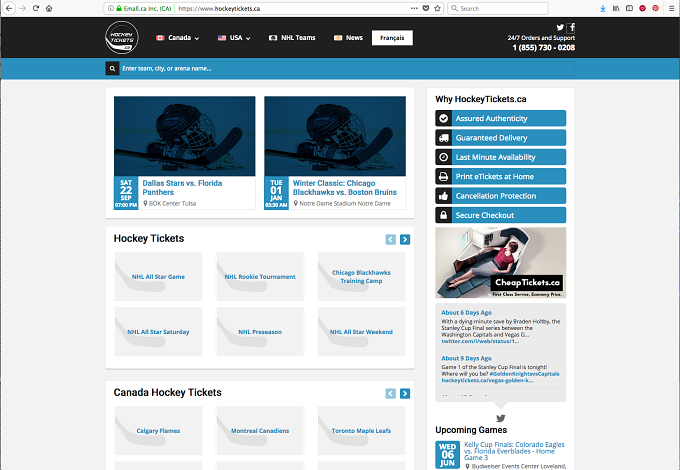Image resolution: width=680 pixels, height=470 pixels.
Task: Open the Facebook icon in site header
Action: point(571,28)
